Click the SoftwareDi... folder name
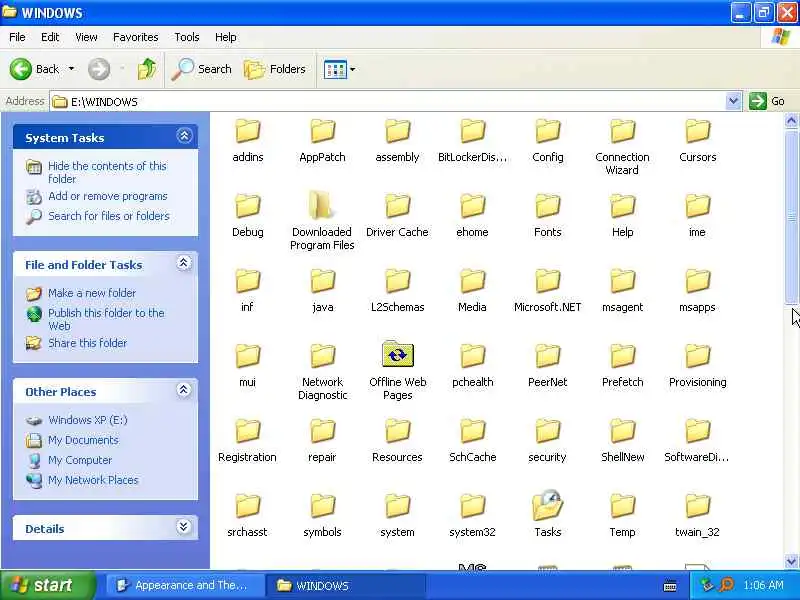 [697, 457]
